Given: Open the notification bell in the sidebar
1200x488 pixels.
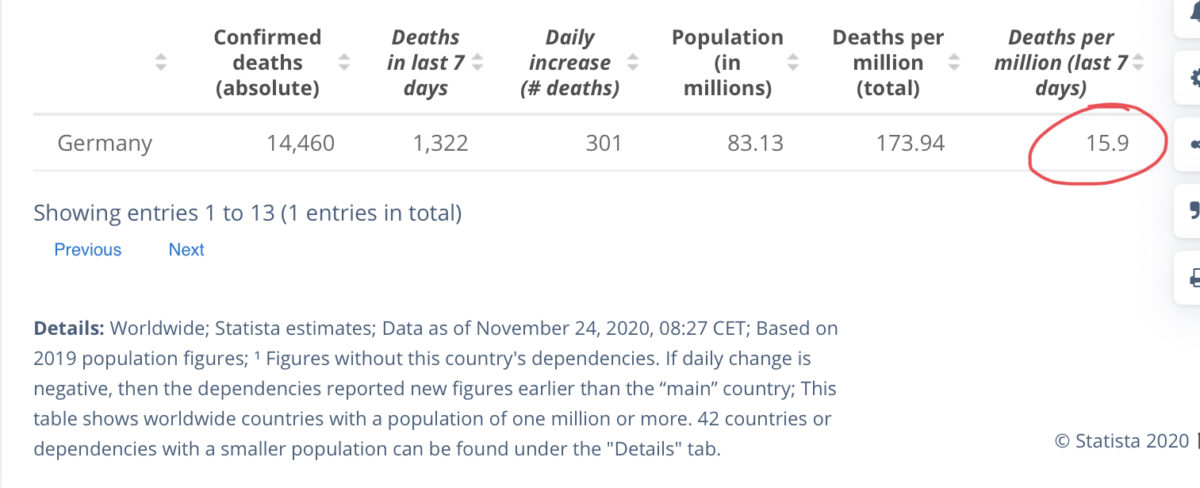Looking at the screenshot, I should coord(1192,12).
